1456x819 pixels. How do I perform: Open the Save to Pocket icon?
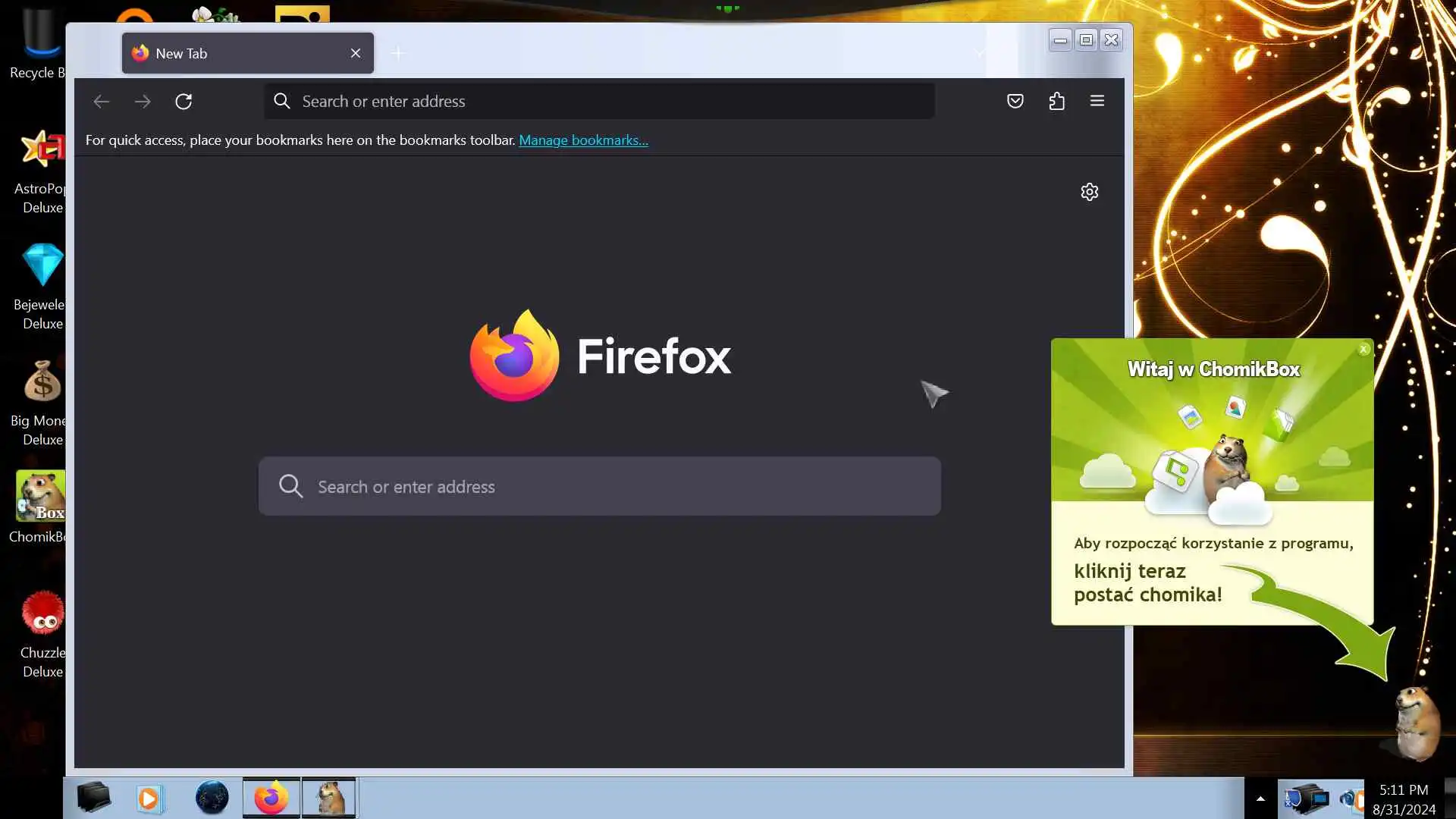coord(1015,101)
